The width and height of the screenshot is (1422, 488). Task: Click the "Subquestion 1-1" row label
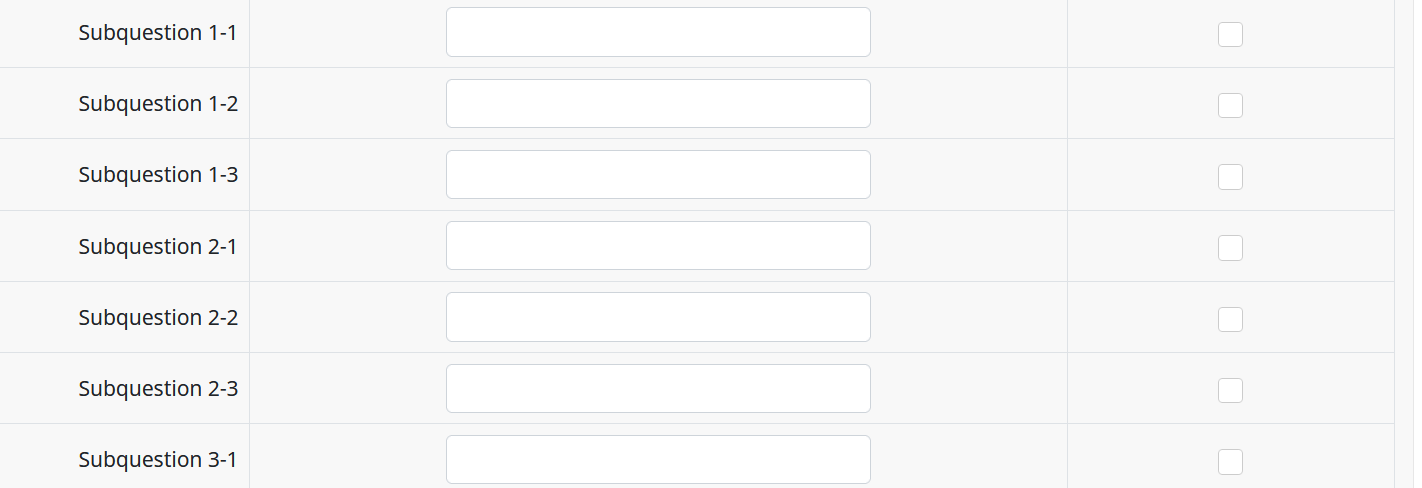tap(158, 32)
